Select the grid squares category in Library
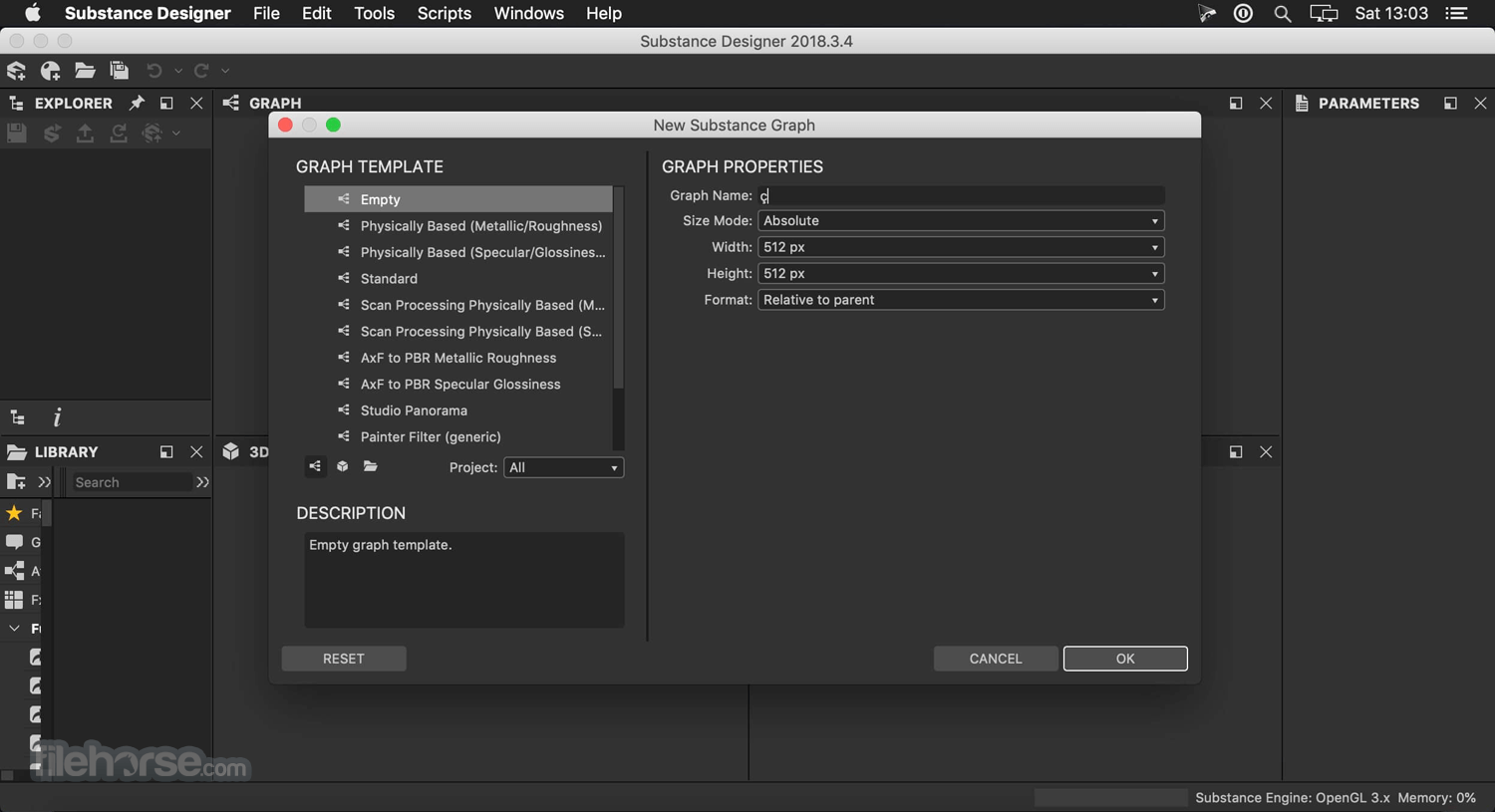The height and width of the screenshot is (812, 1495). click(14, 600)
